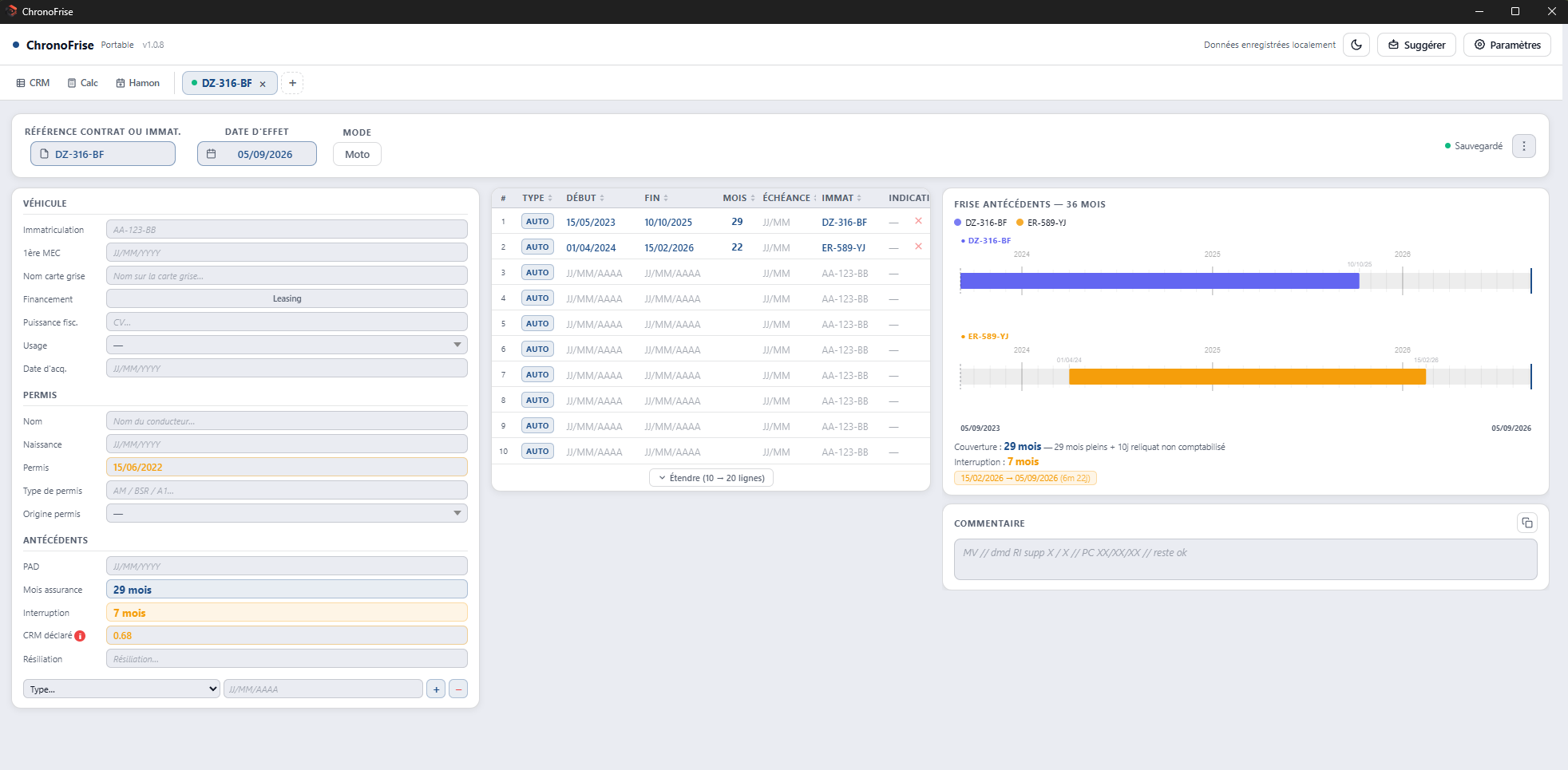The width and height of the screenshot is (1568, 770).
Task: Click the orange ER-589-YJ legend dot
Action: [x=1020, y=223]
